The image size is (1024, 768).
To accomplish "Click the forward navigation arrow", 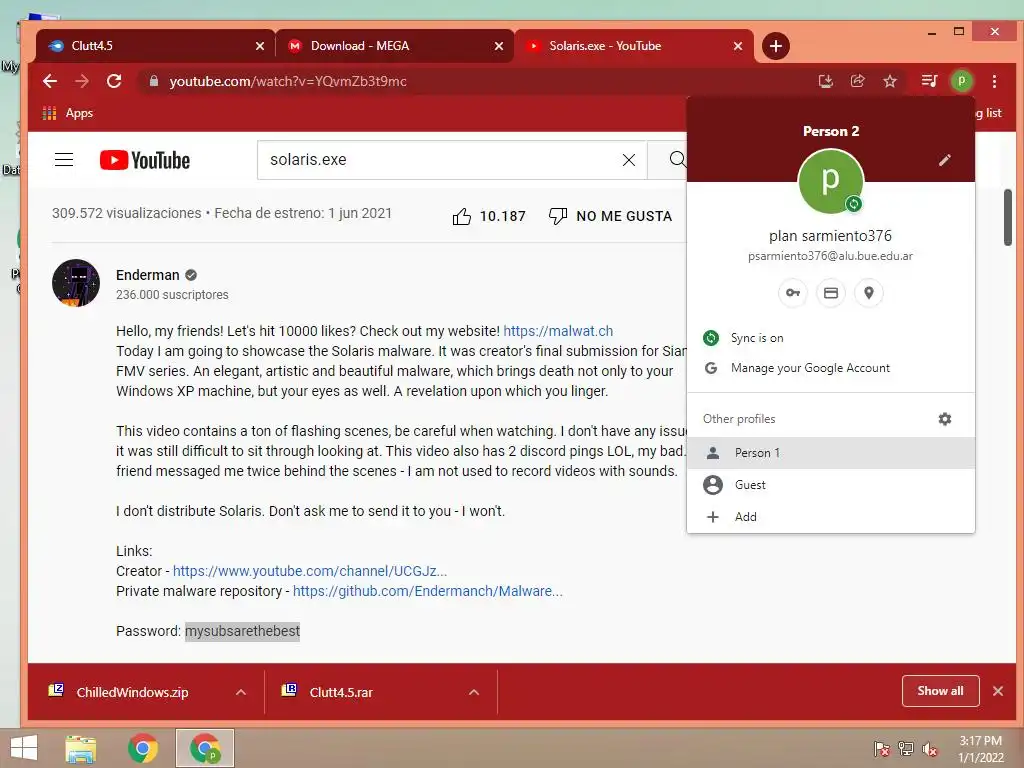I will point(82,81).
